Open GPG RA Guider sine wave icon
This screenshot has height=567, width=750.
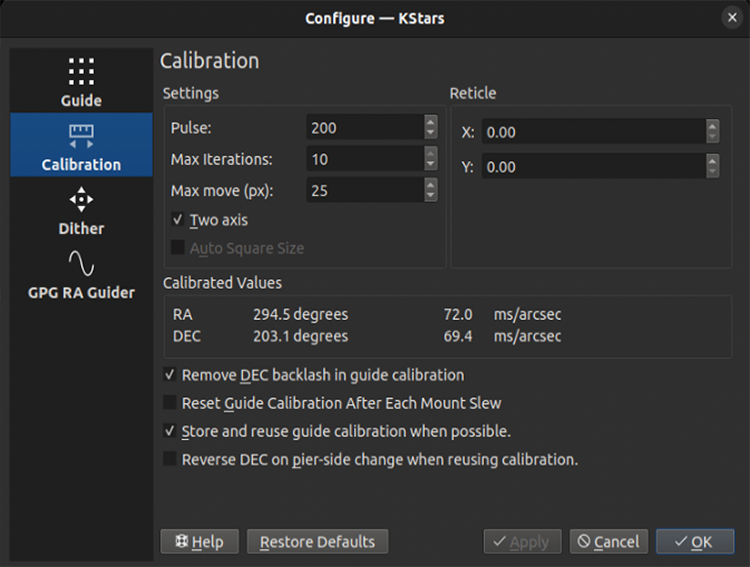click(x=81, y=264)
